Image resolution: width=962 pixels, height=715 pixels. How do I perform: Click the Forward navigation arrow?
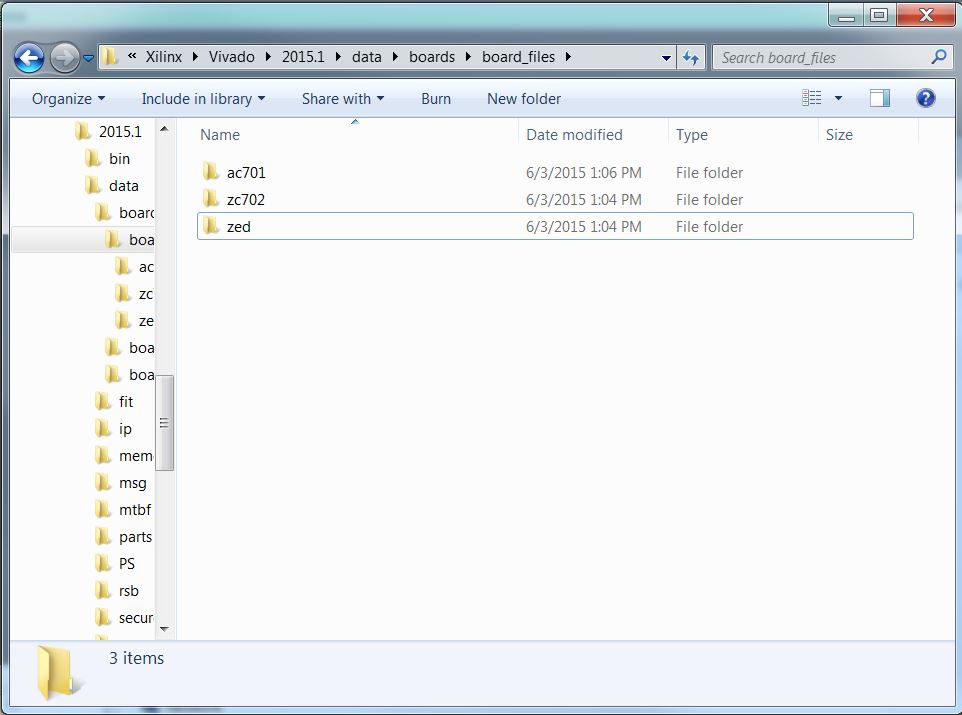[64, 58]
